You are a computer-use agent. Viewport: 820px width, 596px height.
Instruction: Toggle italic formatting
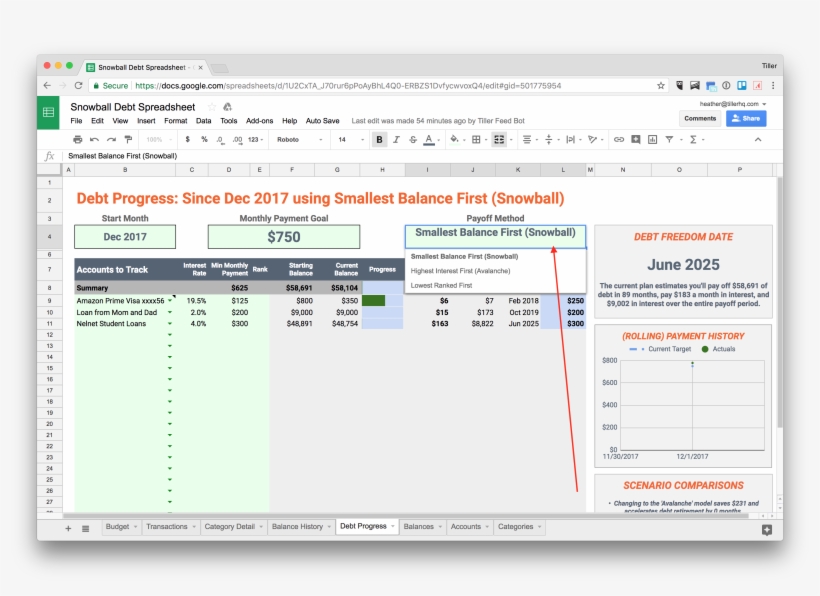[x=396, y=140]
